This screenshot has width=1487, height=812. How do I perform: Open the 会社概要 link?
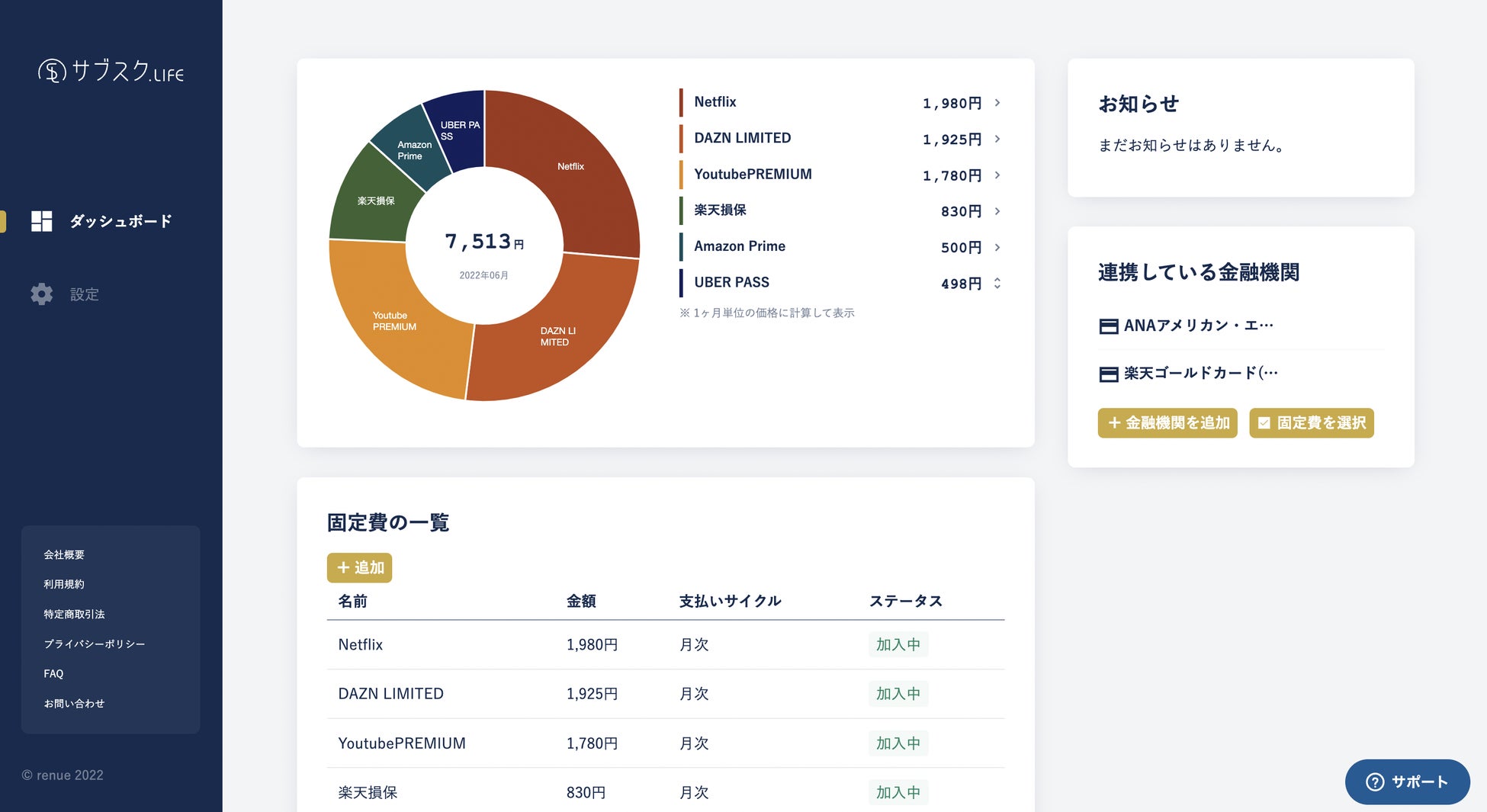(x=64, y=555)
